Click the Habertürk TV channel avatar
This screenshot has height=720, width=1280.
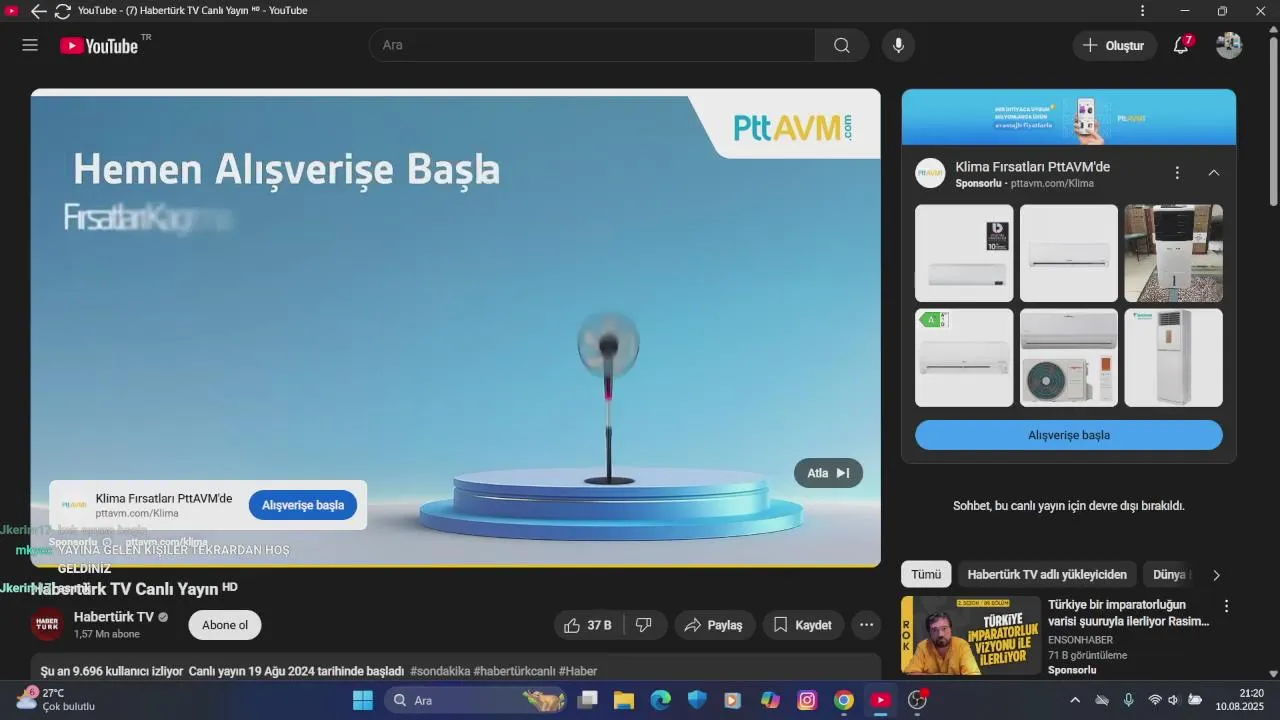click(47, 624)
